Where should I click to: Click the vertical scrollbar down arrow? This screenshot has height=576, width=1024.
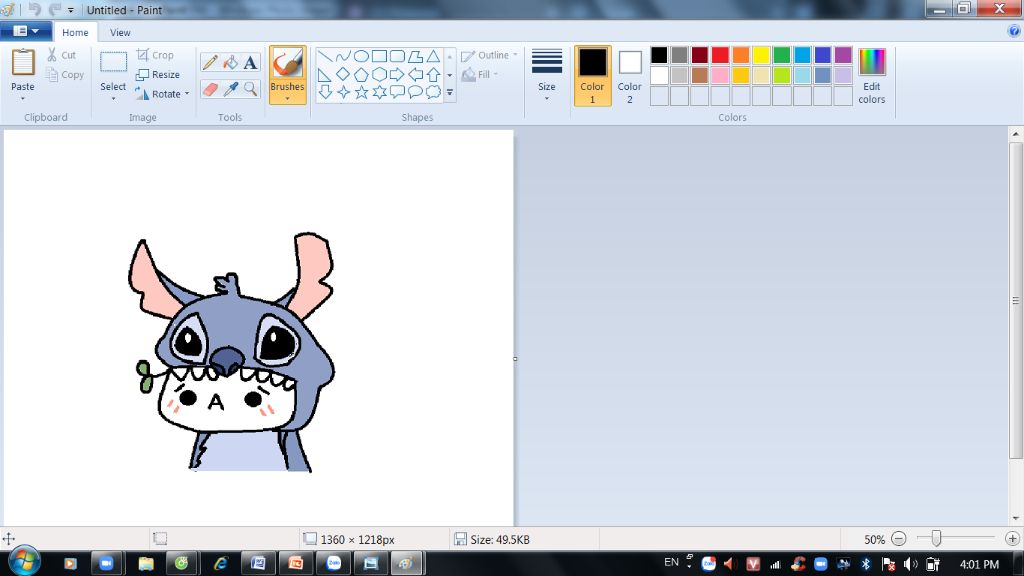[1015, 519]
